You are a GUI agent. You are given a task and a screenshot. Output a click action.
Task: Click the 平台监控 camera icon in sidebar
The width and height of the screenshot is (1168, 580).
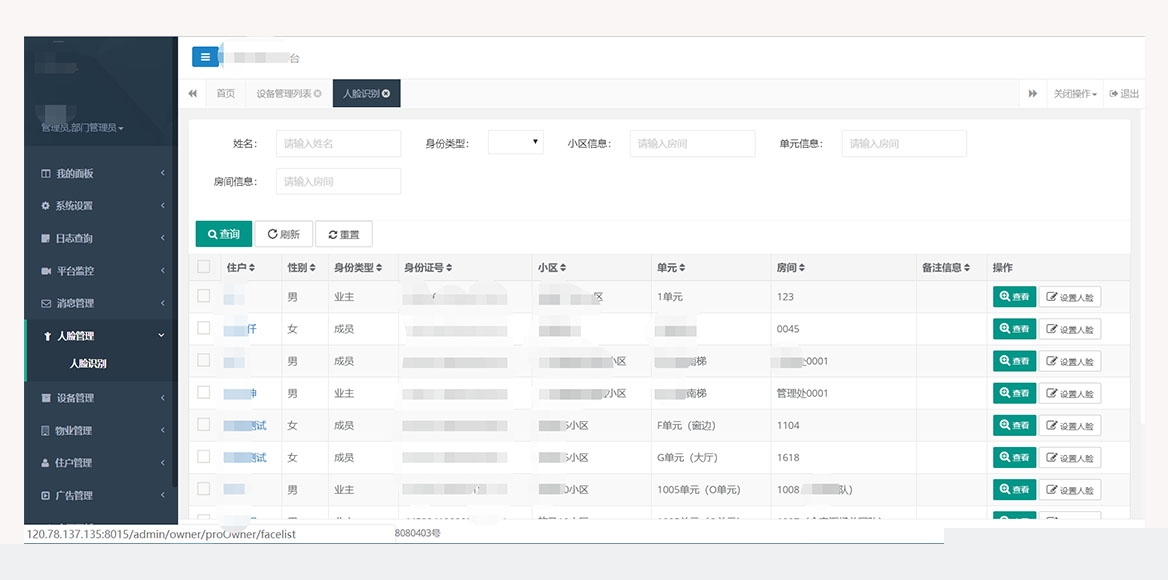click(45, 271)
